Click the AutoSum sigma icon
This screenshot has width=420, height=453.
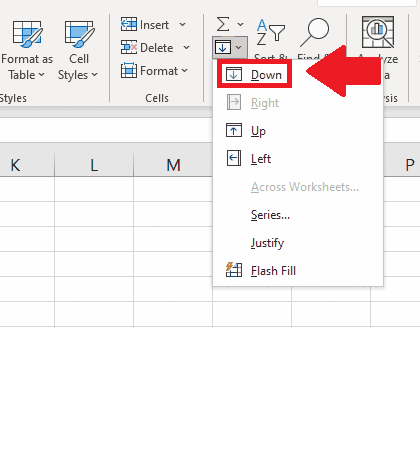tap(223, 24)
